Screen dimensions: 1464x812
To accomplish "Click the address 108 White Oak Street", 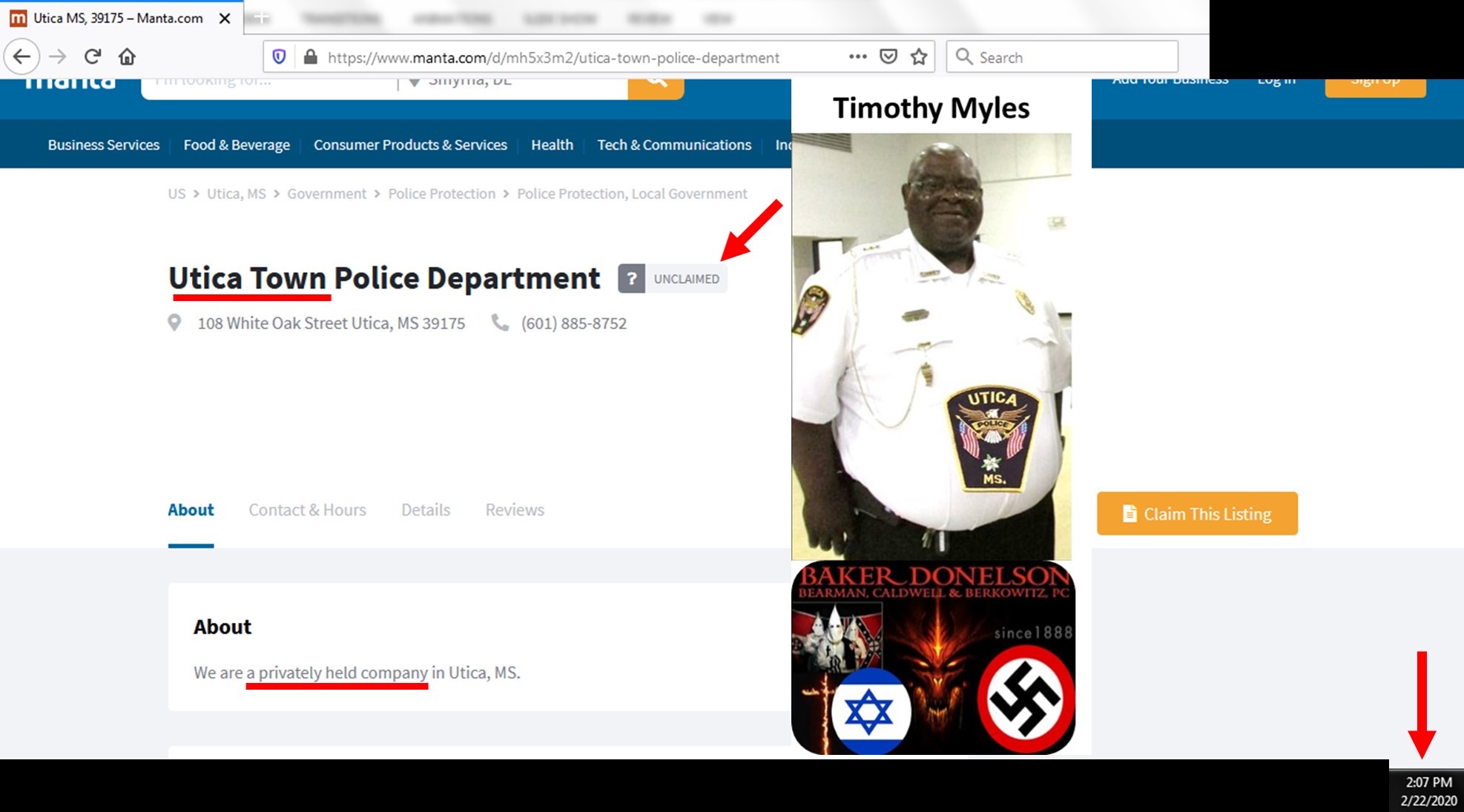I will pyautogui.click(x=331, y=323).
